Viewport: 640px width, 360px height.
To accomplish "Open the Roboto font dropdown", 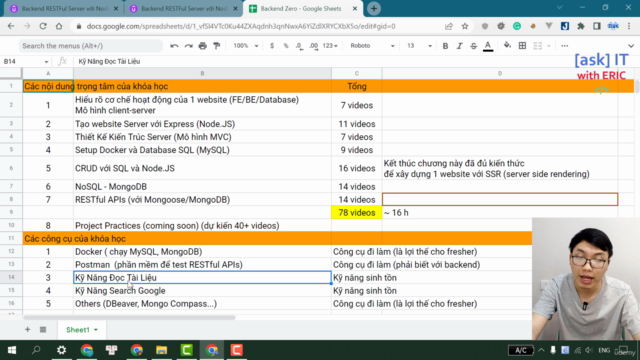I will click(x=372, y=46).
